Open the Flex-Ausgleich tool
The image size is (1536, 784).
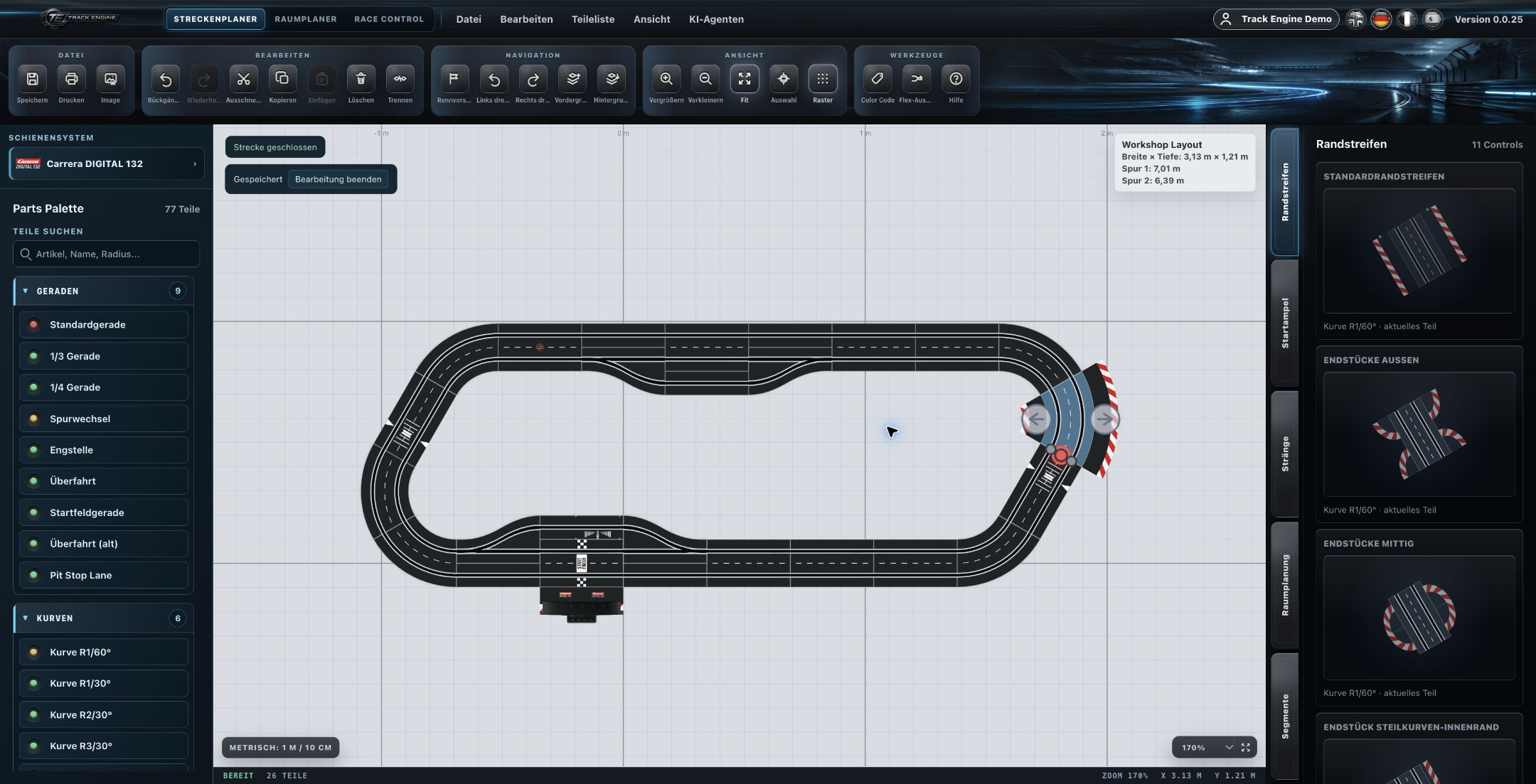(x=917, y=79)
